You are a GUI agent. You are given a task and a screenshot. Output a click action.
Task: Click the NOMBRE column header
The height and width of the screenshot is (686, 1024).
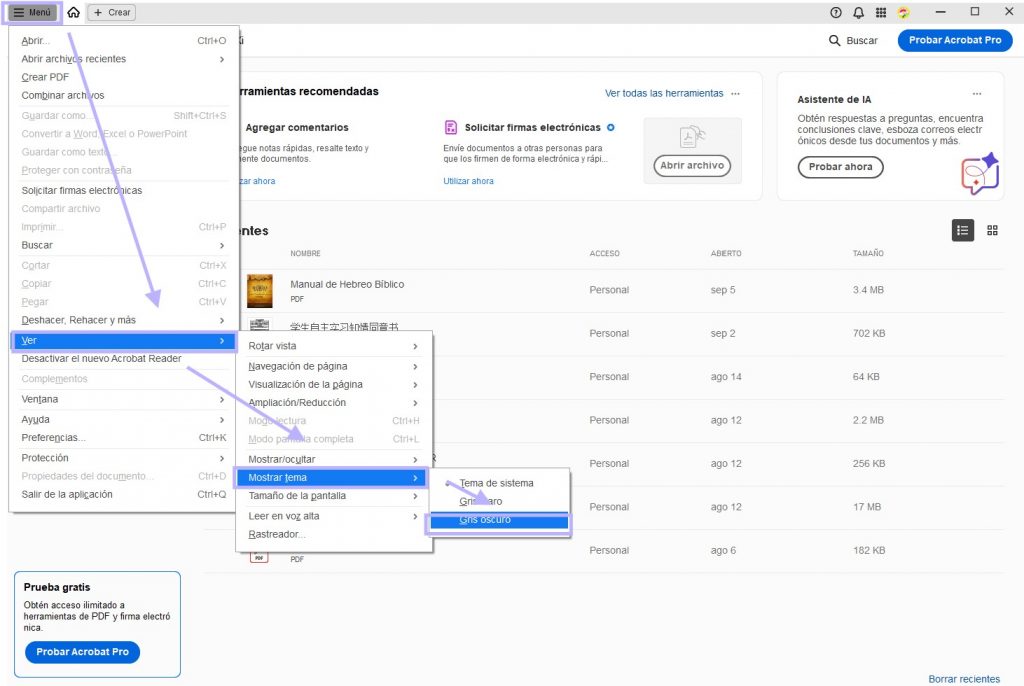click(305, 253)
